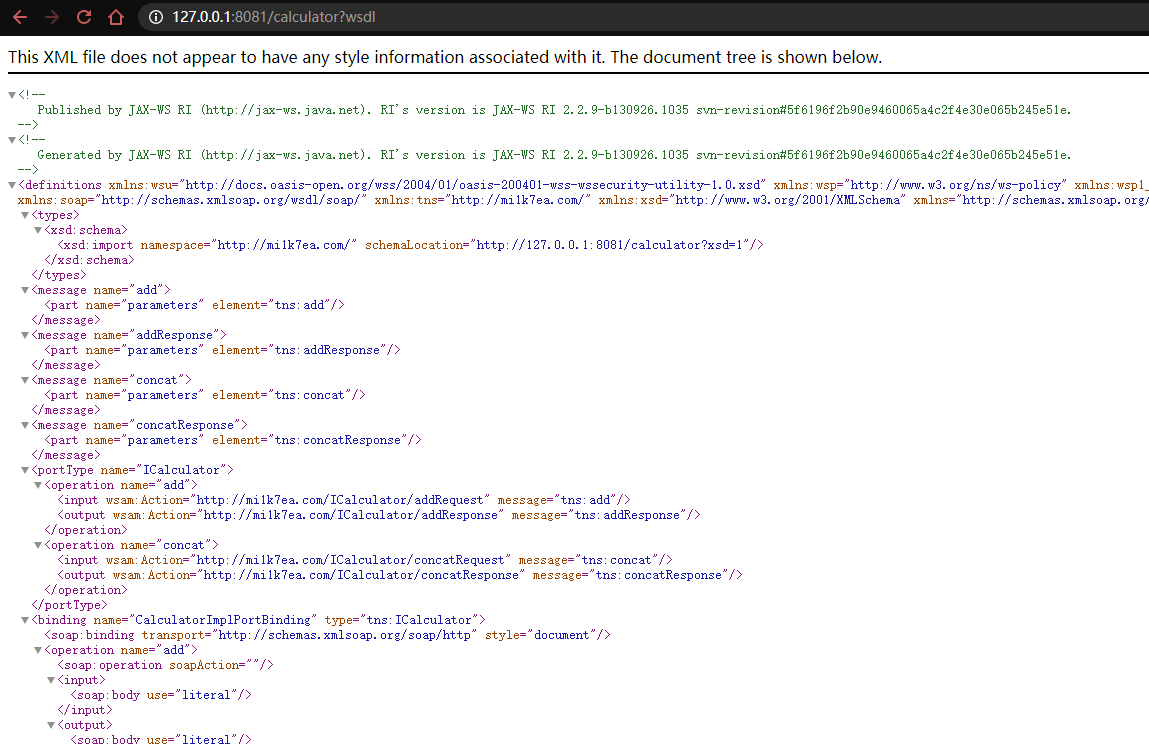Image resolution: width=1149 pixels, height=744 pixels.
Task: Collapse the first XML comment block
Action: coord(12,95)
